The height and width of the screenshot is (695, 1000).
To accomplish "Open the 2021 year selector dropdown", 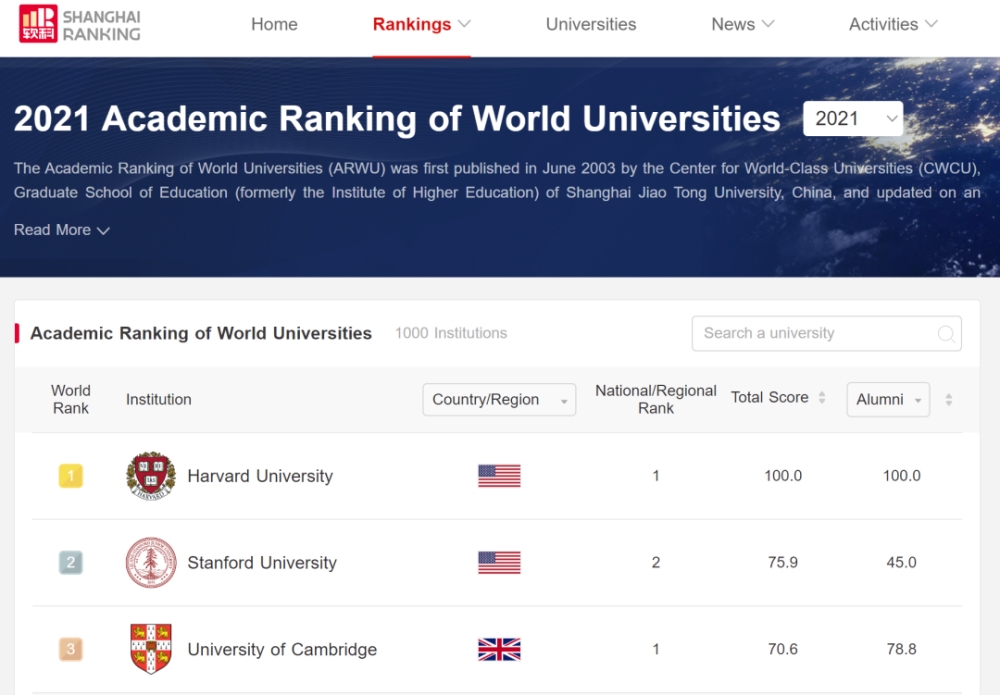I will pyautogui.click(x=853, y=119).
